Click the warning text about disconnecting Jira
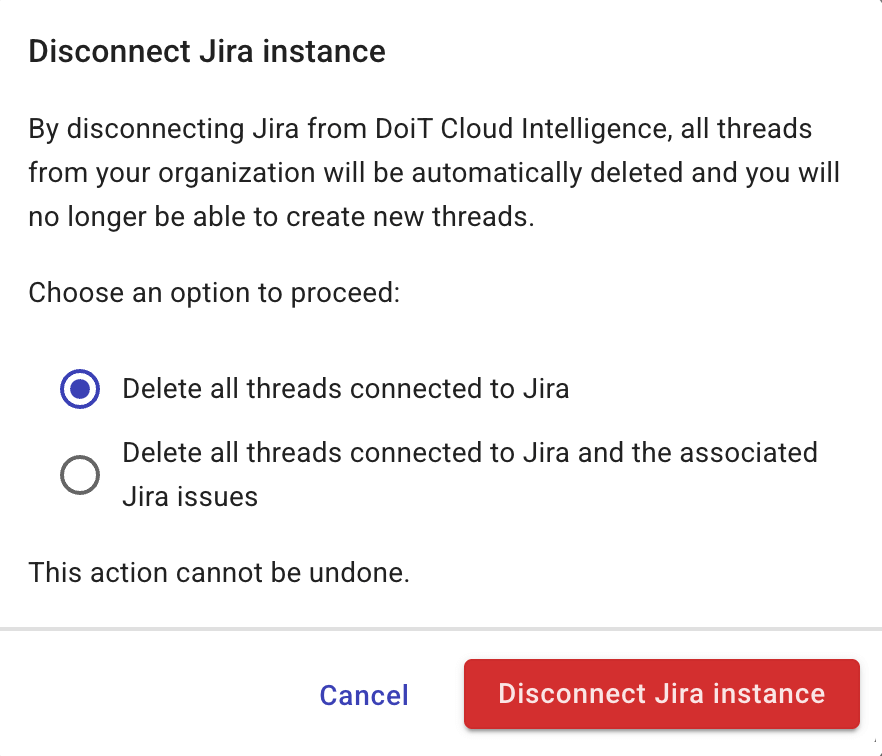 tap(434, 172)
